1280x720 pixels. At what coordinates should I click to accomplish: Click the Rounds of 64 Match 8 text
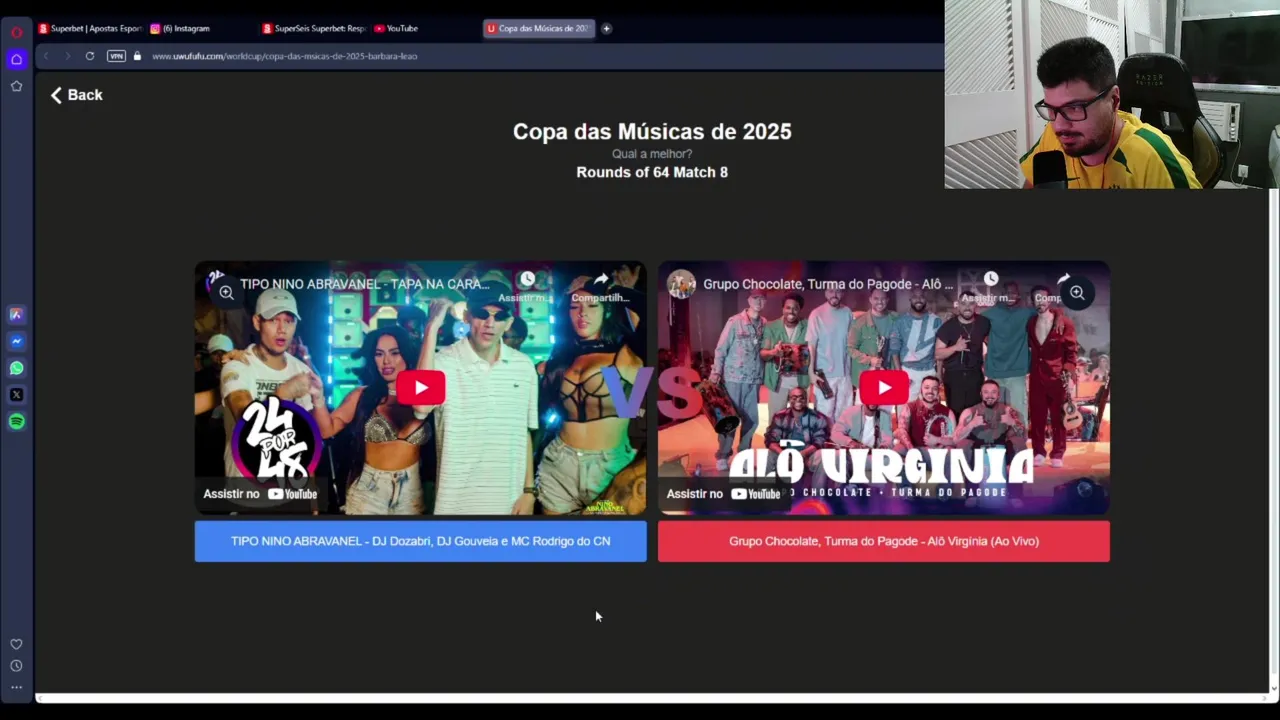pyautogui.click(x=652, y=172)
